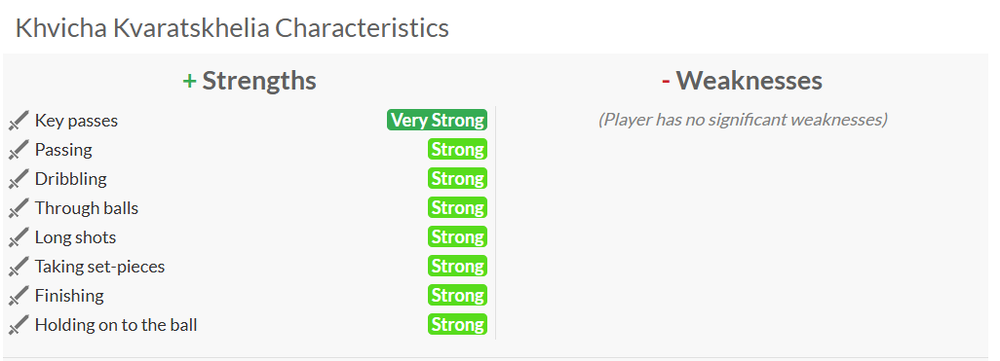Click the Taking set-pieces strength label
This screenshot has width=1000, height=361.
tap(100, 267)
